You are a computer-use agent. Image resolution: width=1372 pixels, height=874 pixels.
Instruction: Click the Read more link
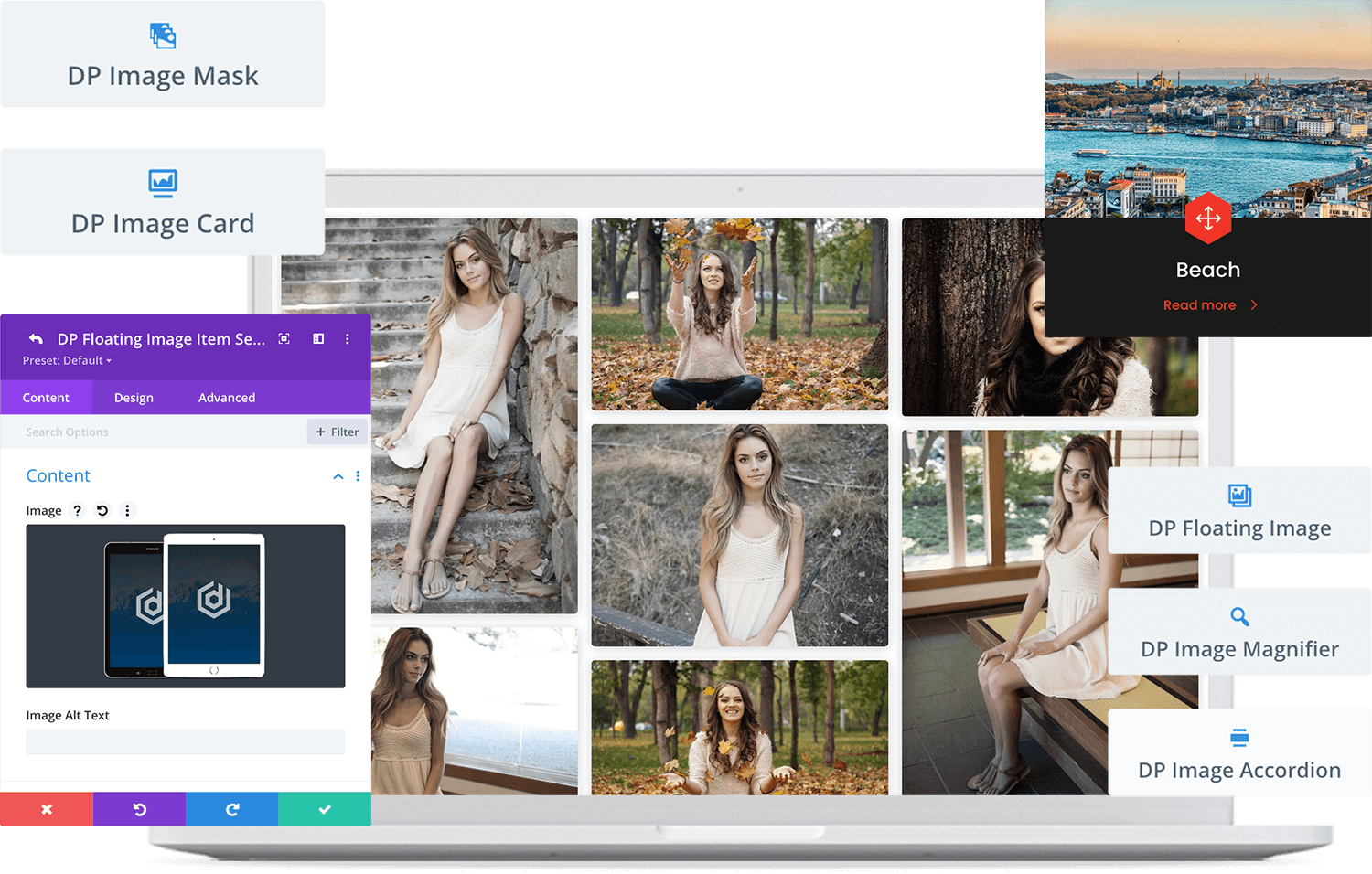[x=1199, y=305]
